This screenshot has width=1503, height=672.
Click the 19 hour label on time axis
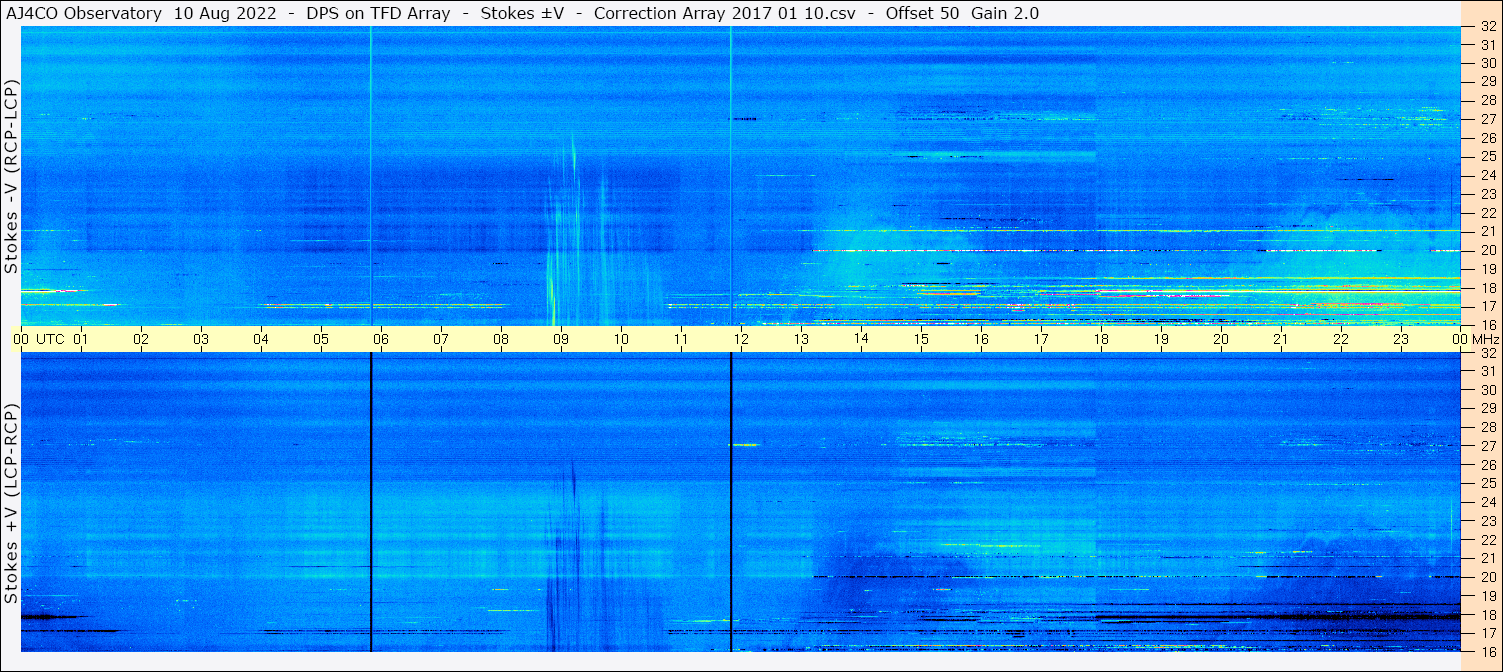1161,339
